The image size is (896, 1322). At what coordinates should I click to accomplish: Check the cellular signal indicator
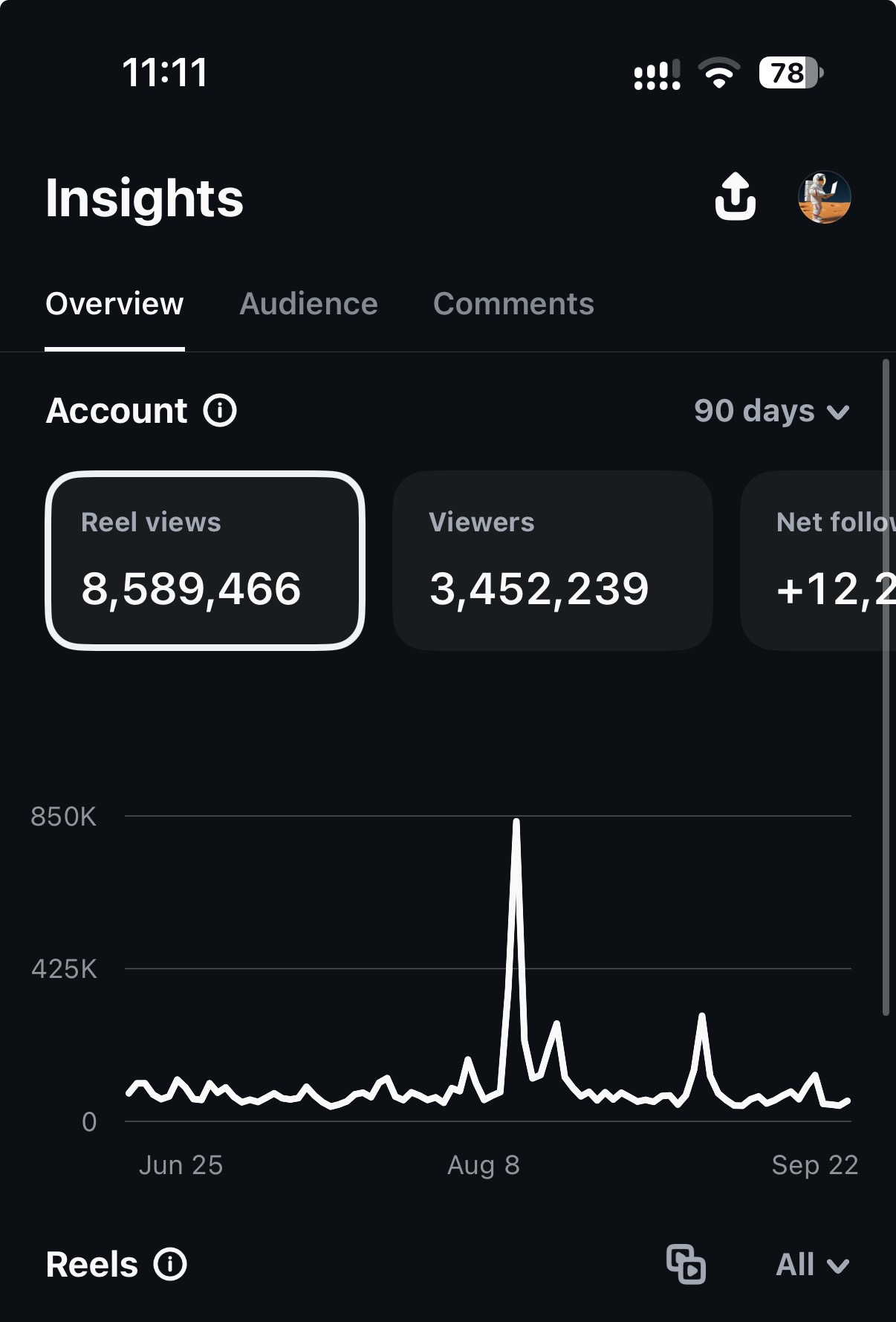point(657,75)
